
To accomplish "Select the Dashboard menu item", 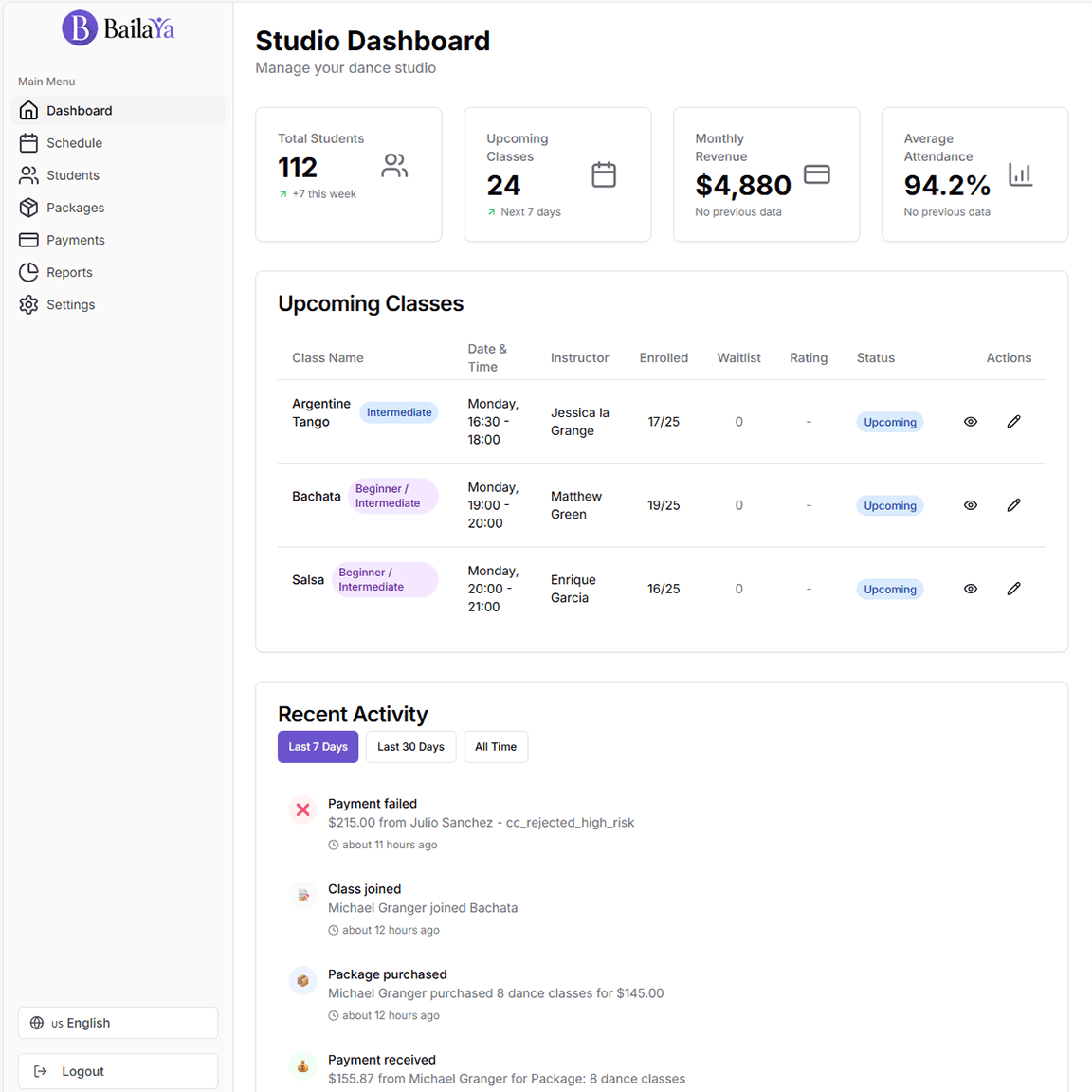I will coord(79,110).
